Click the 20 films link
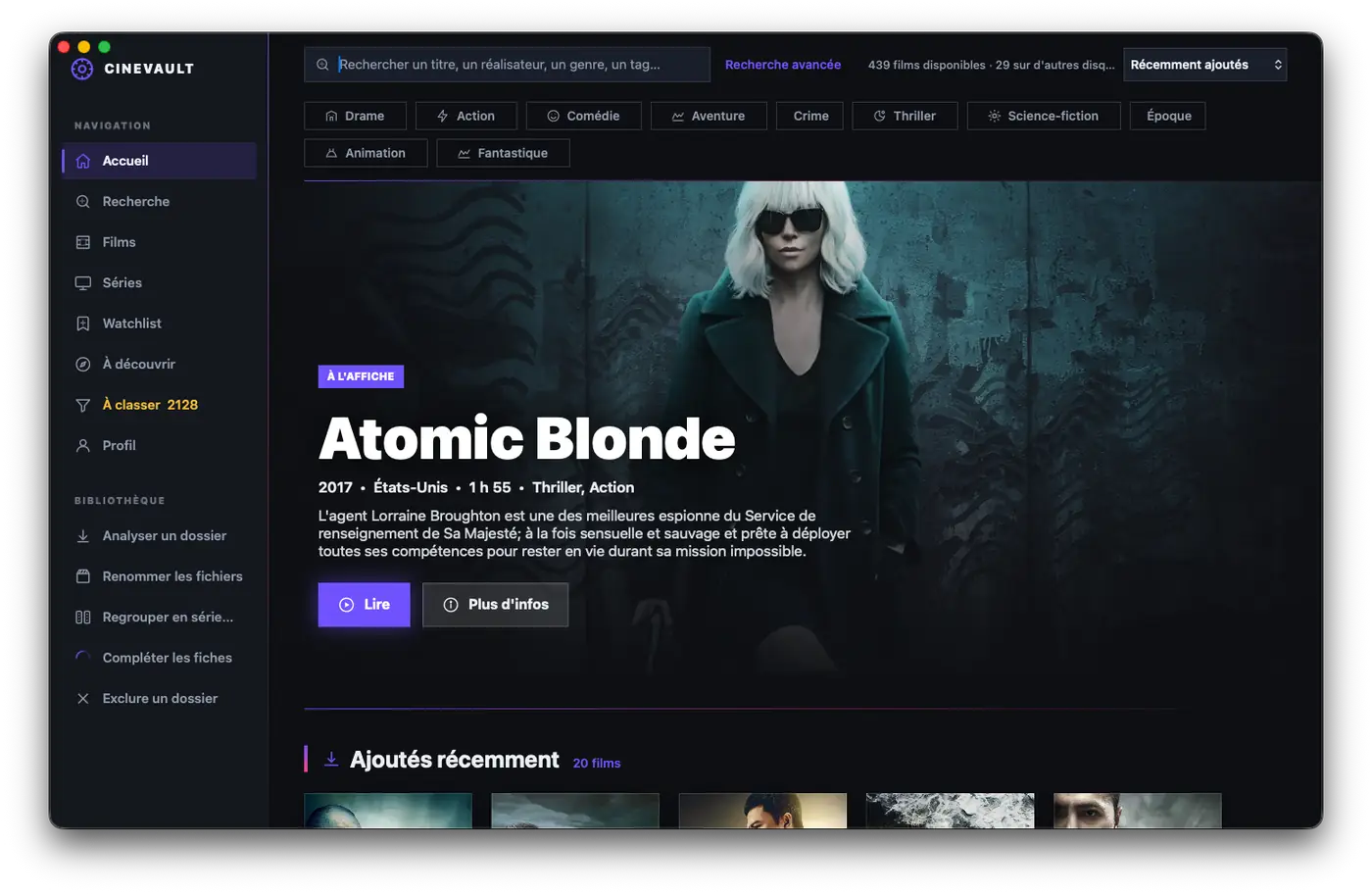The image size is (1372, 894). pyautogui.click(x=597, y=763)
